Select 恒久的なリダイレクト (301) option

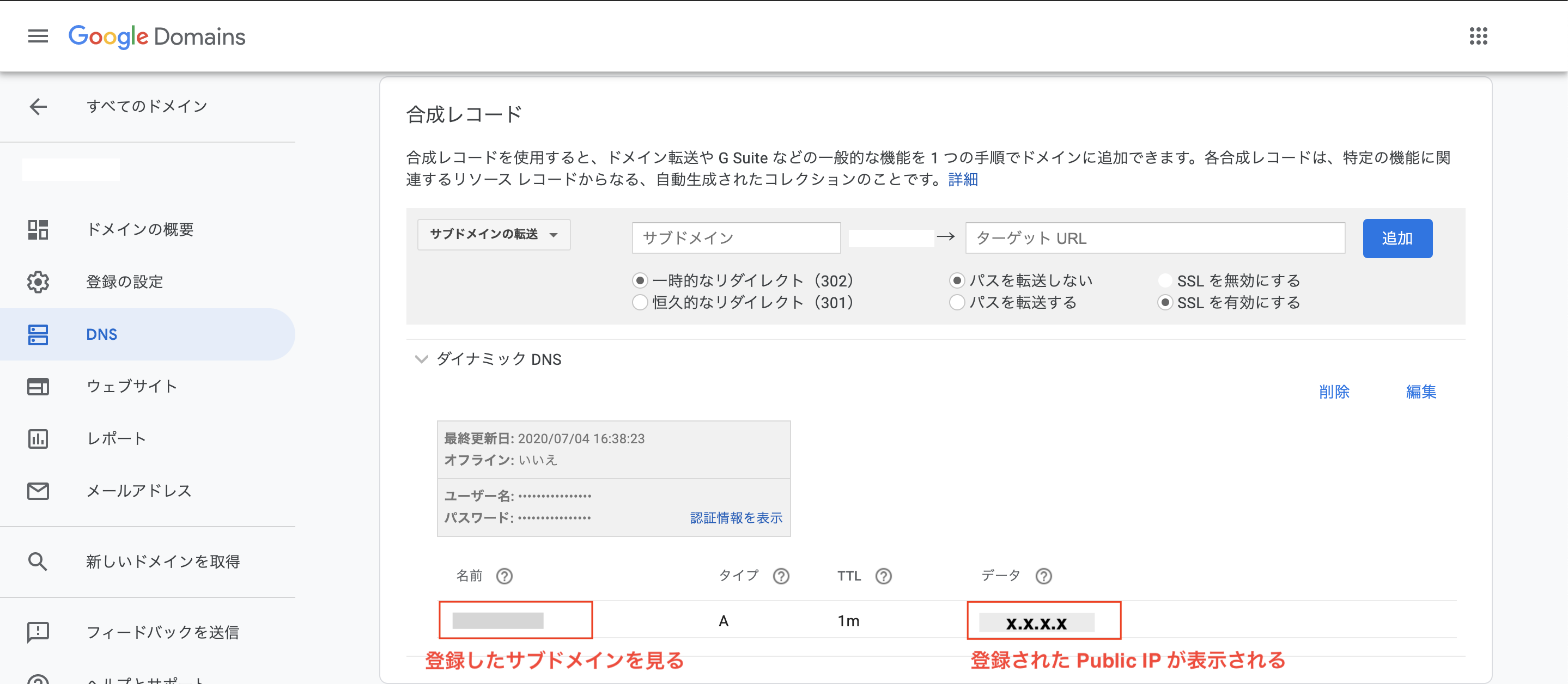[640, 302]
